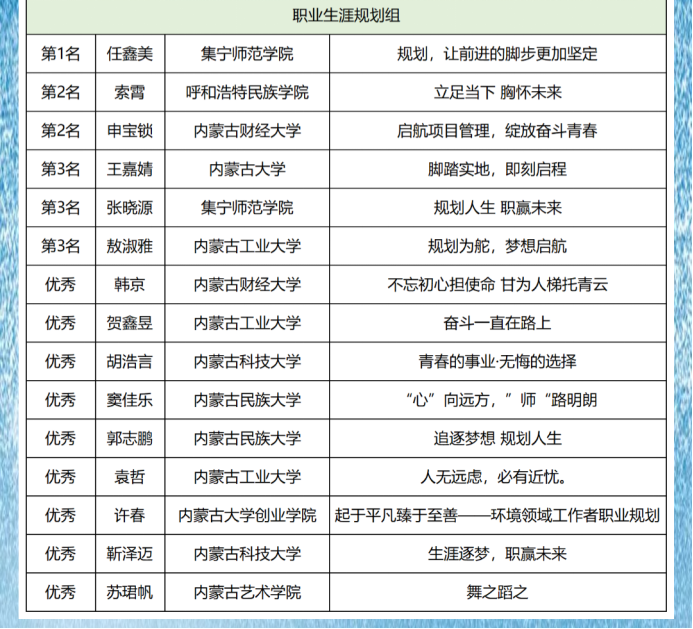
Task: Select the title 启航项目管理，绽放奋斗青春
Action: (497, 131)
